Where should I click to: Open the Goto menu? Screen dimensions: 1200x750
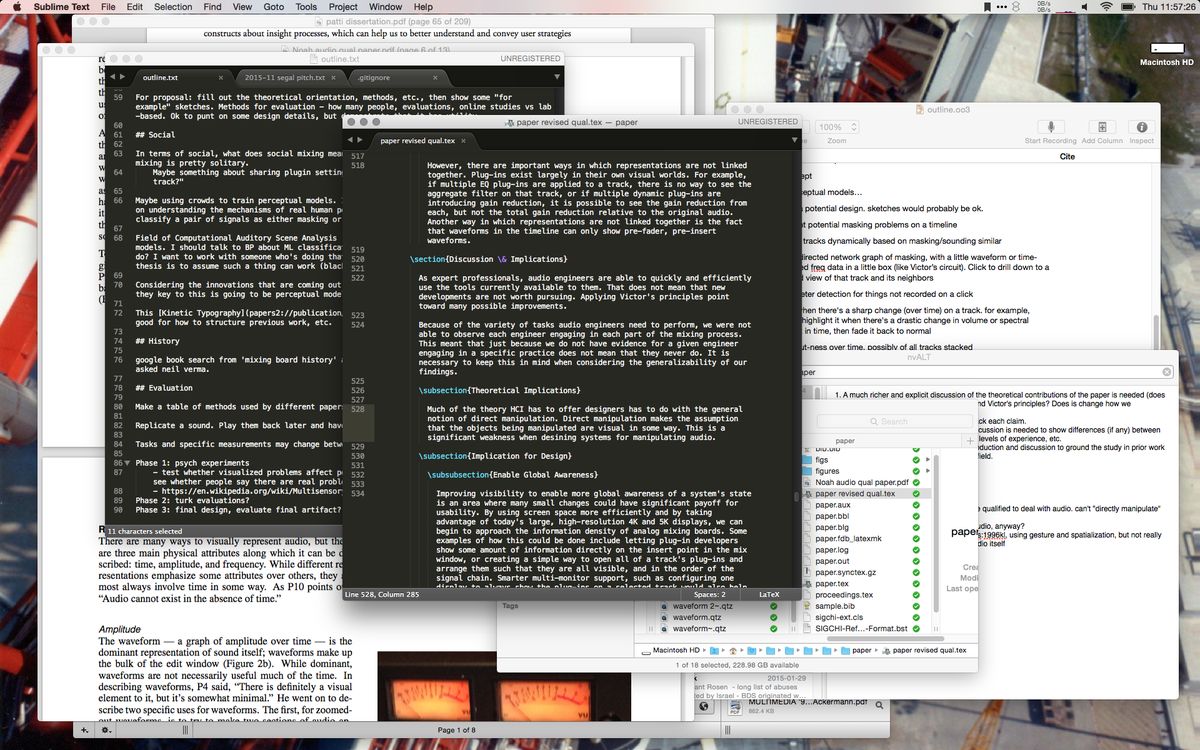[x=274, y=7]
